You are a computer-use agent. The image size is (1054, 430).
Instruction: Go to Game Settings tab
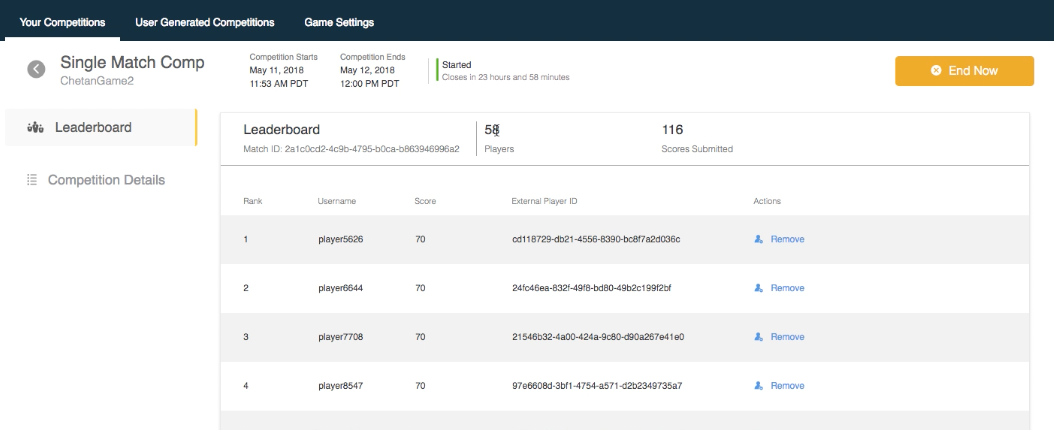point(339,21)
